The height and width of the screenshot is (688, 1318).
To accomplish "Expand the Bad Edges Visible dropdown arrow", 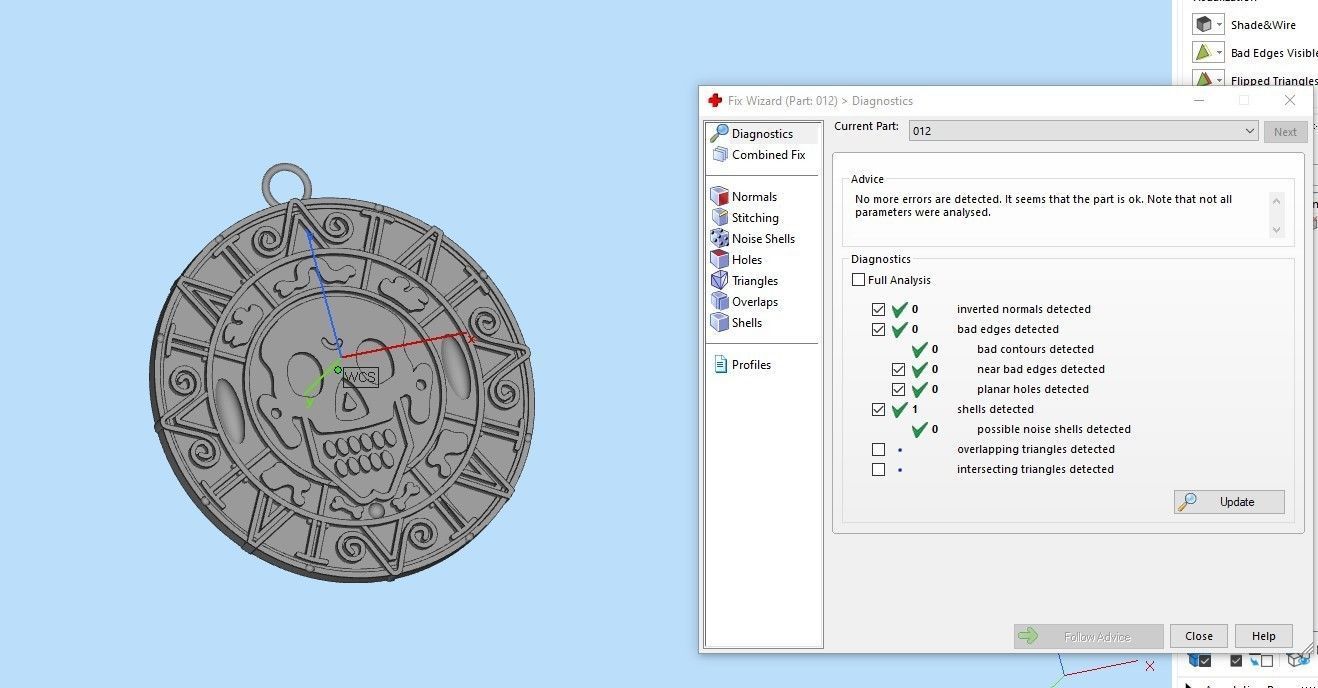I will click(1220, 52).
